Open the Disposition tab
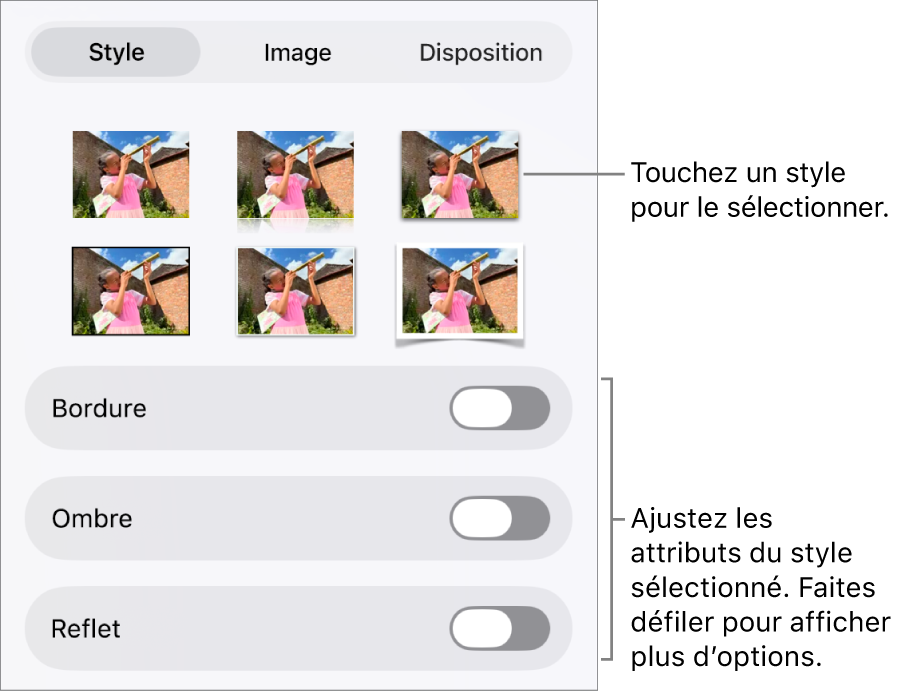Image resolution: width=904 pixels, height=692 pixels. 480,52
